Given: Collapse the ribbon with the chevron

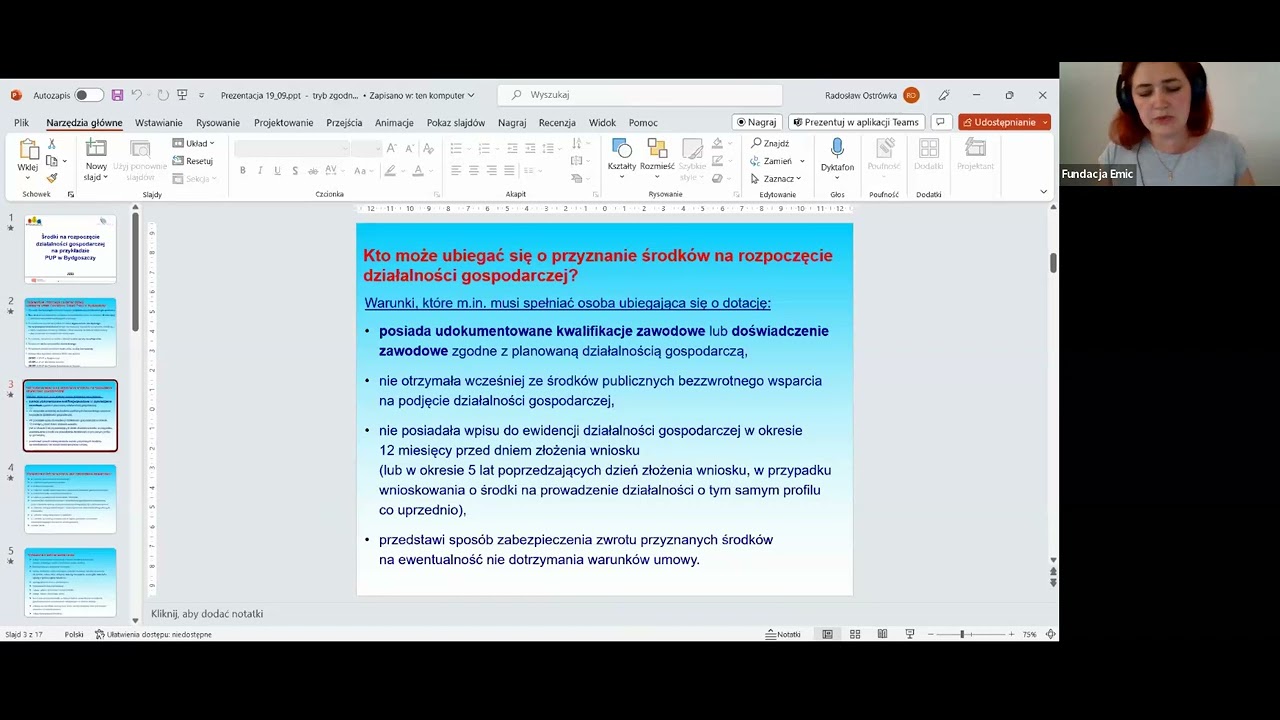Looking at the screenshot, I should pos(1043,192).
